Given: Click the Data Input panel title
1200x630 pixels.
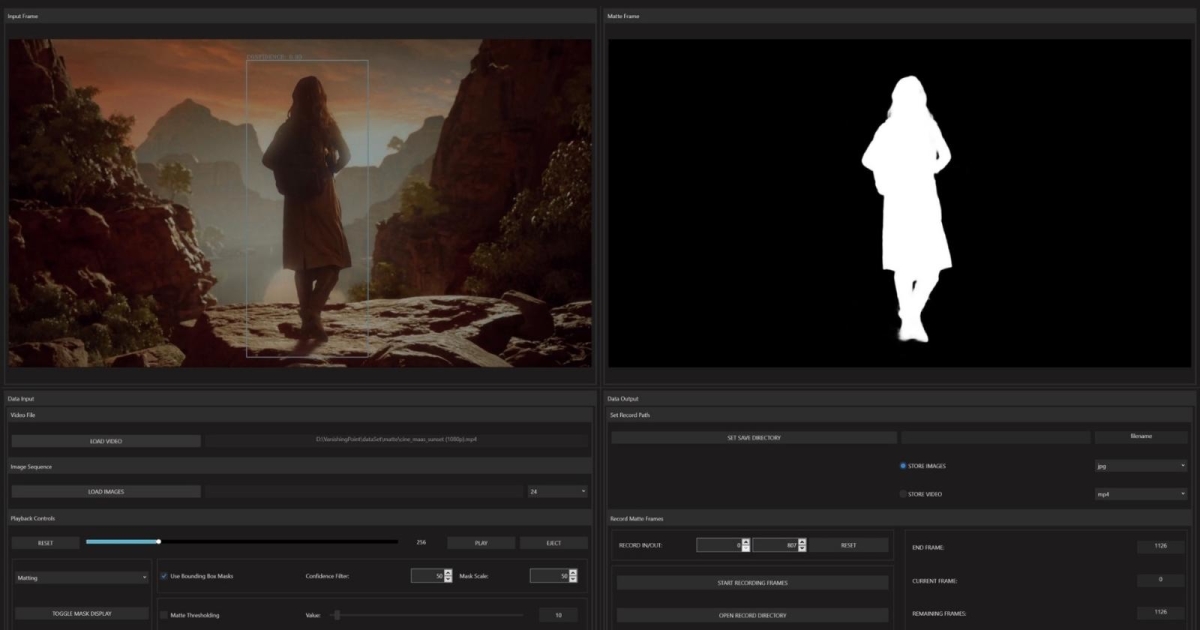Looking at the screenshot, I should click(x=21, y=399).
